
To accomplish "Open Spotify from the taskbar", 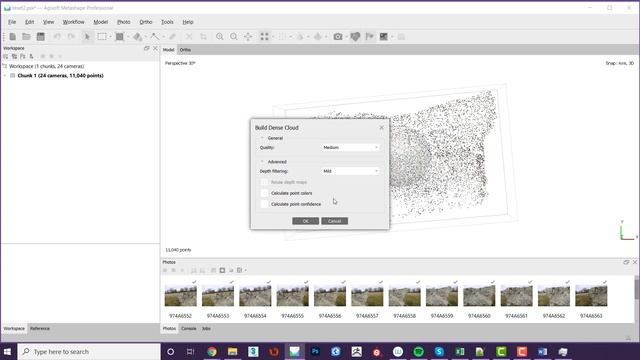I will [x=418, y=351].
